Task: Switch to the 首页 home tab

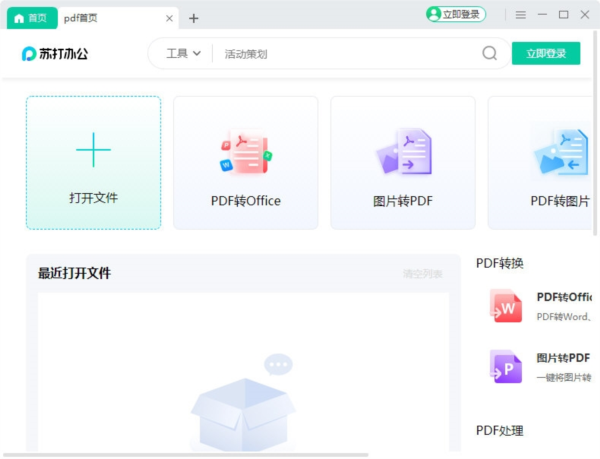Action: (x=32, y=18)
